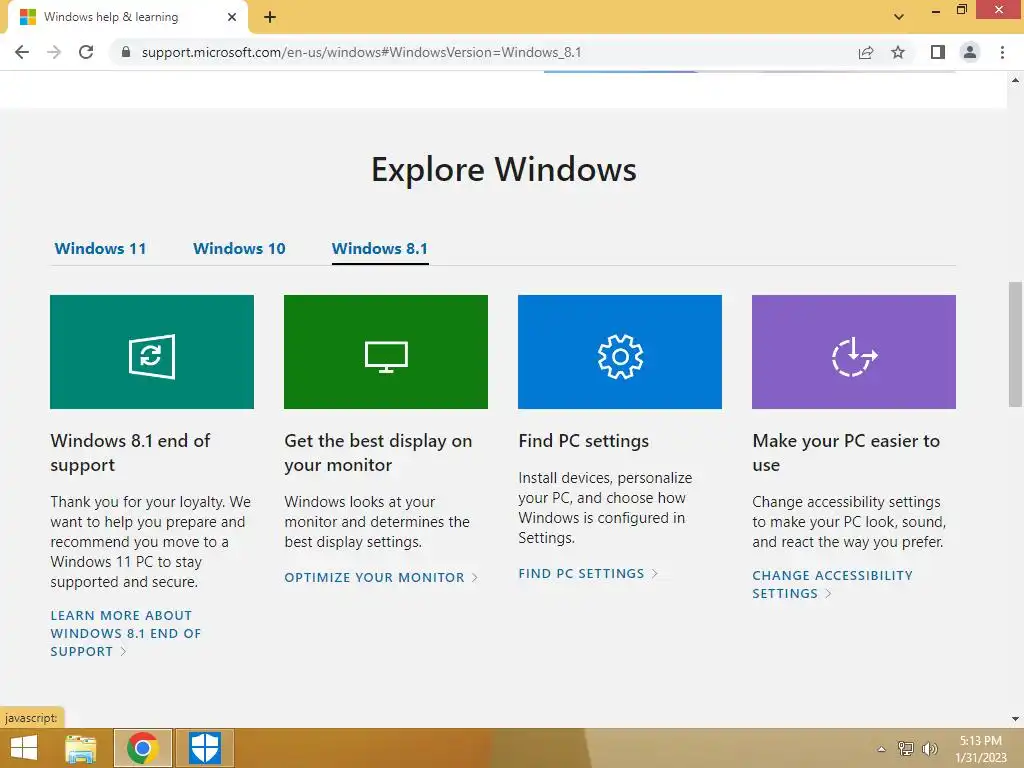Open Change Accessibility Settings link
This screenshot has height=768, width=1024.
pos(832,584)
